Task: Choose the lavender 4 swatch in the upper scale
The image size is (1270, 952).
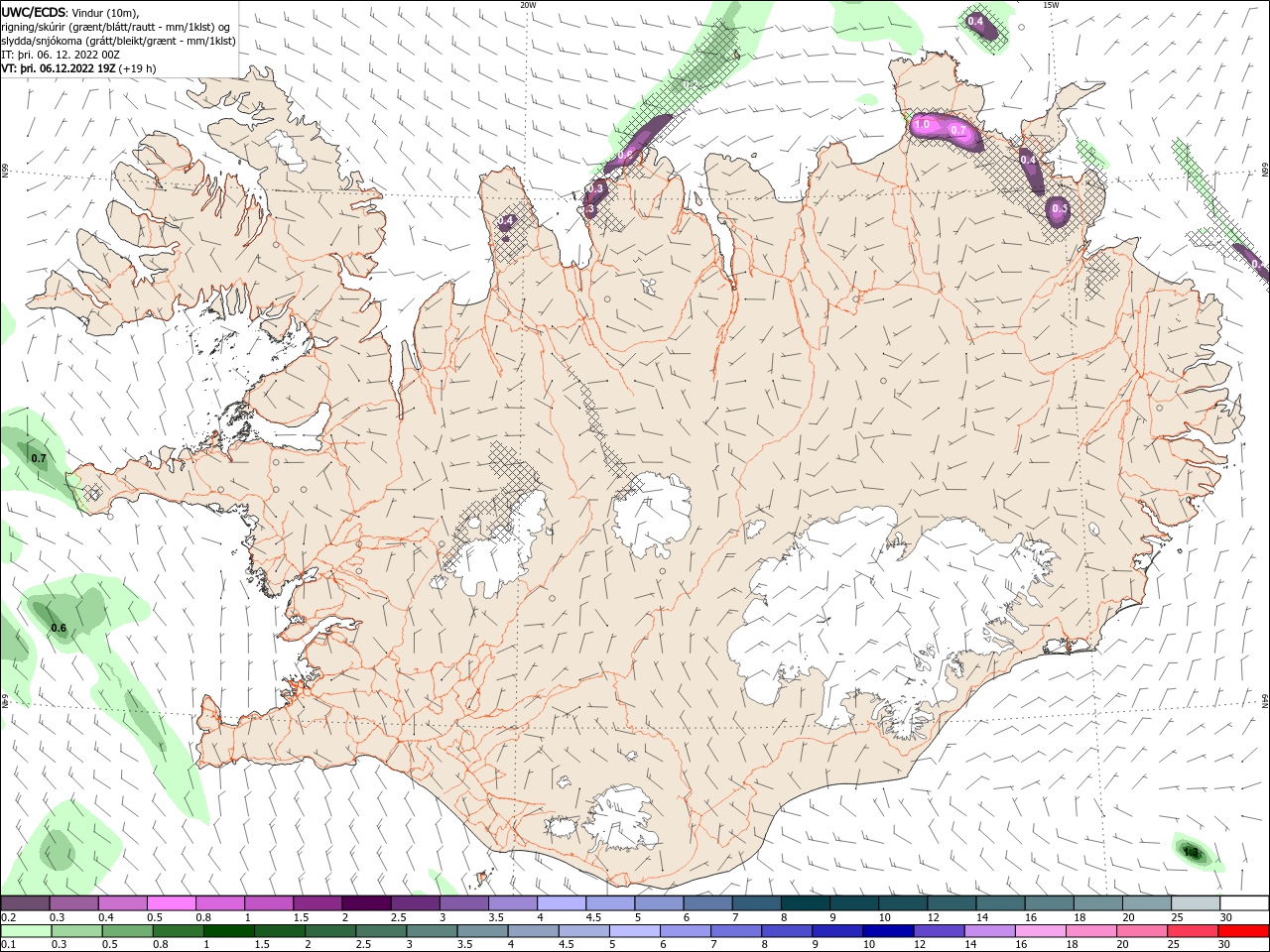Action: (x=562, y=903)
